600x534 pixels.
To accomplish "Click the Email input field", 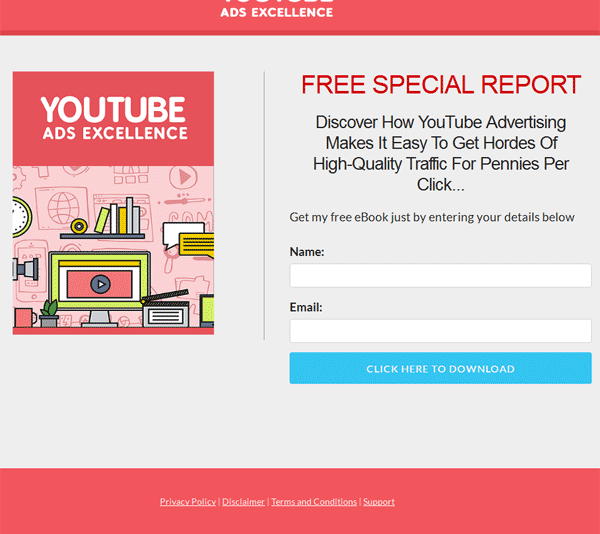I will [440, 331].
